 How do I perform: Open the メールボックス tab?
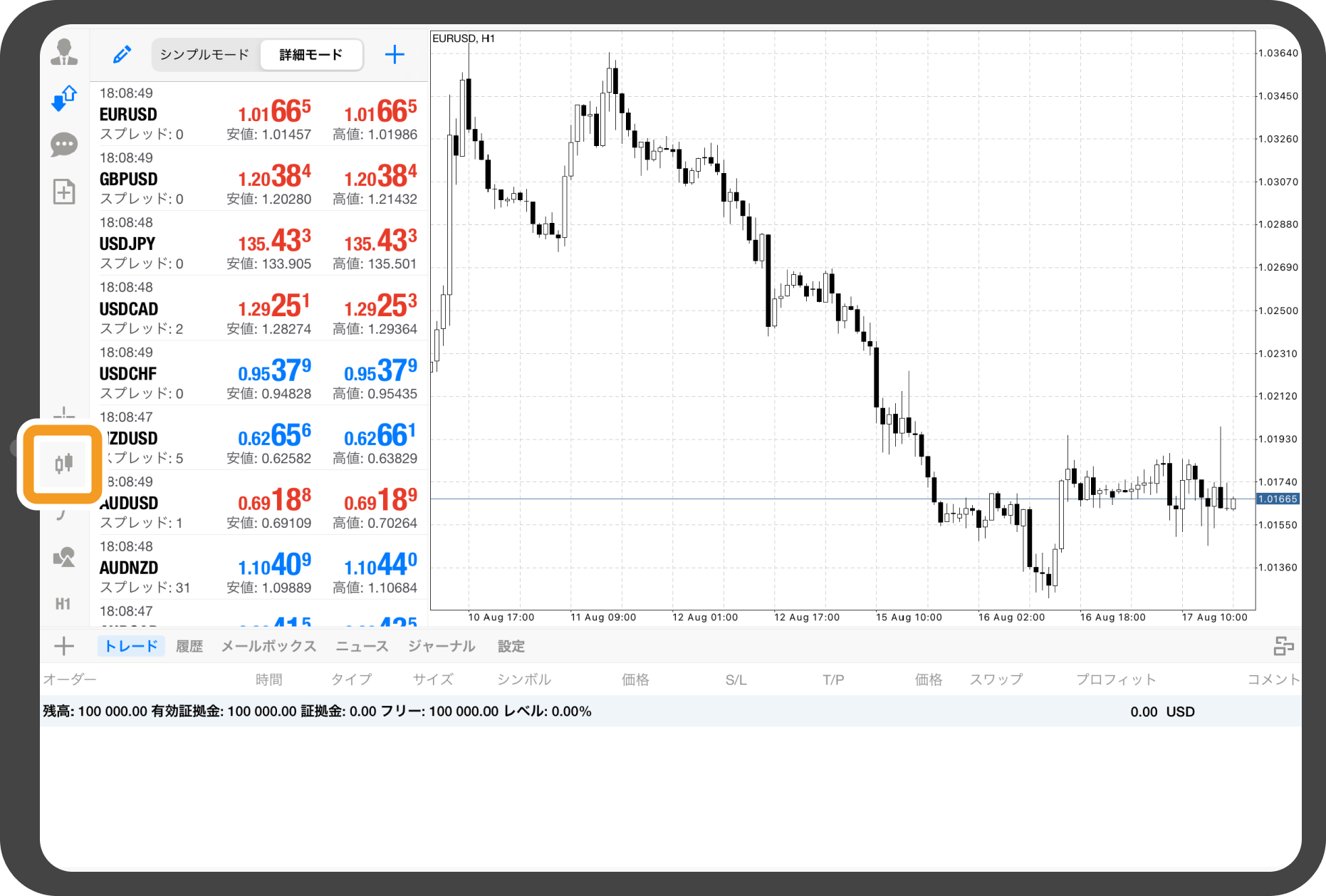pyautogui.click(x=268, y=646)
